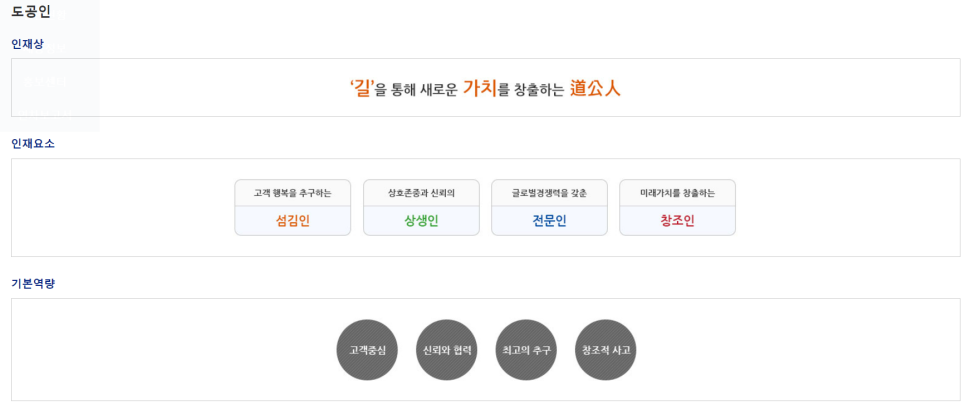Click the 글로벌경쟁력을 갖춘 caption
966x405 pixels.
coord(549,193)
